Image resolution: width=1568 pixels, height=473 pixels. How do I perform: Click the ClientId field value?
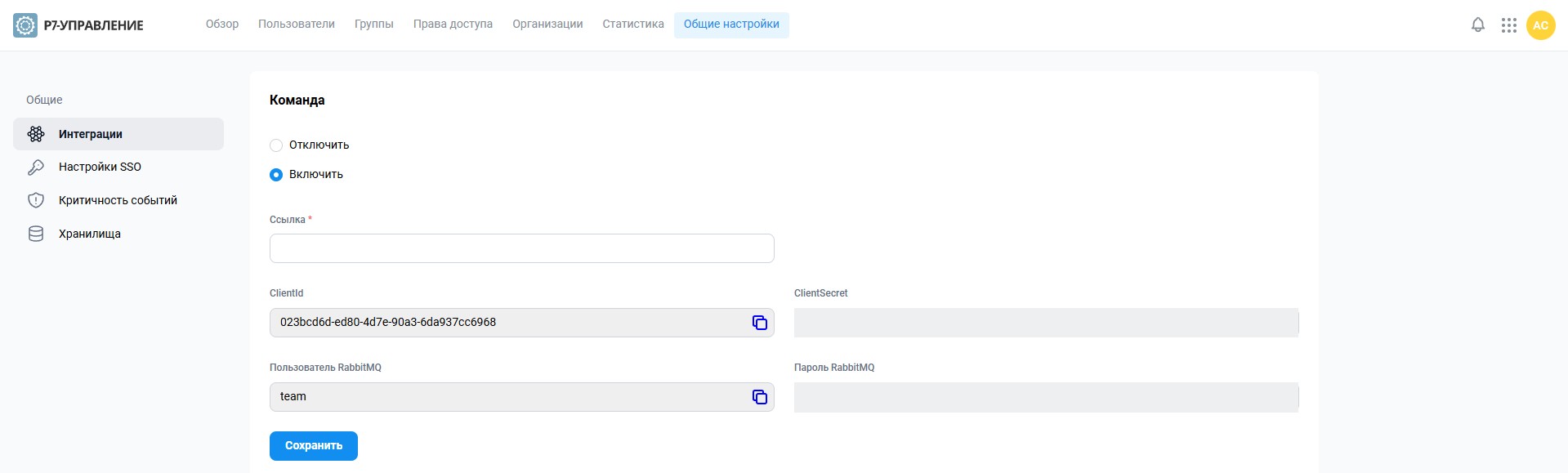[x=388, y=323]
